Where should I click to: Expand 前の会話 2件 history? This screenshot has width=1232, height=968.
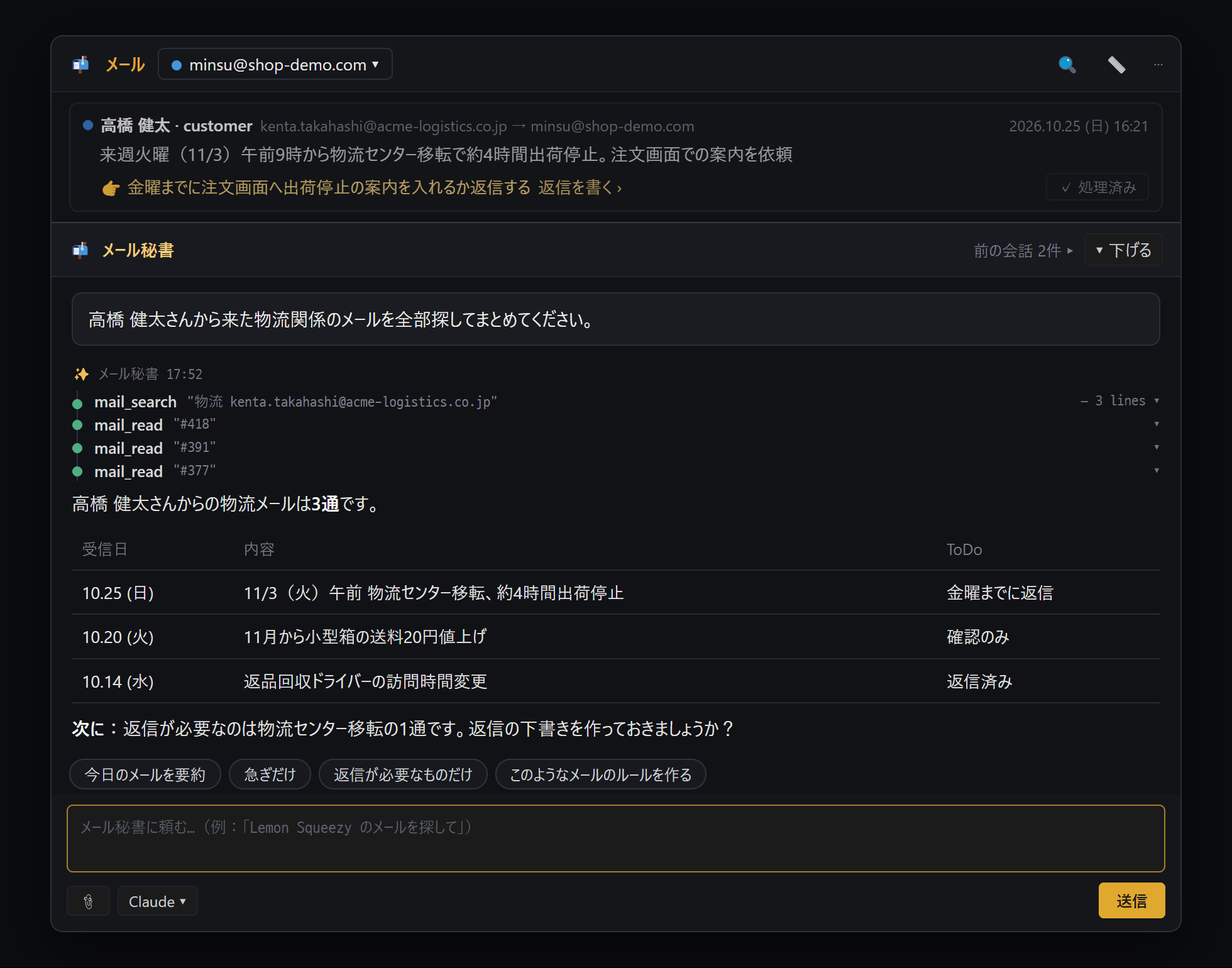[x=1023, y=251]
